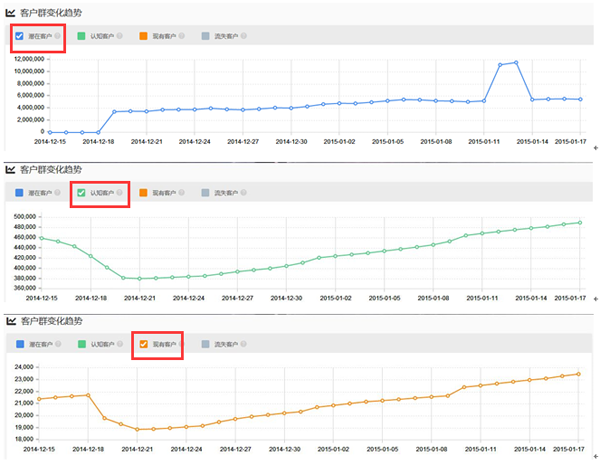
Task: Enable 流失客户 grey legend box in bottom panel
Action: click(x=205, y=344)
